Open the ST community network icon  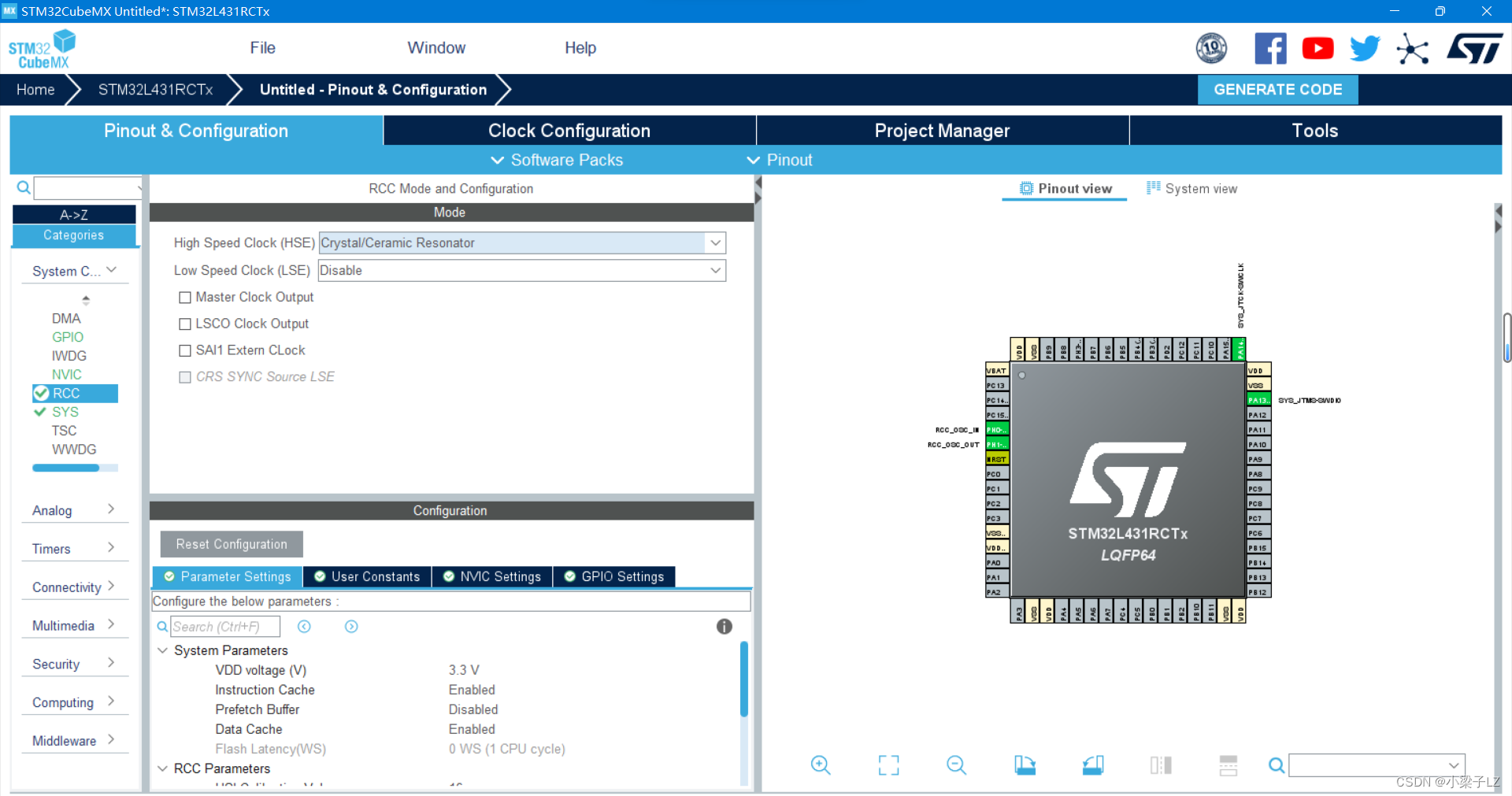pos(1412,49)
